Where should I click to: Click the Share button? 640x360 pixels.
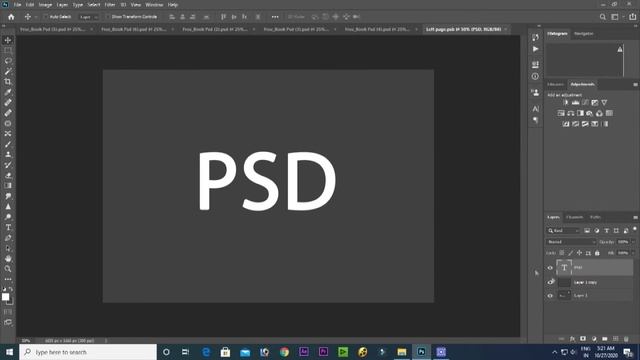[x=633, y=17]
